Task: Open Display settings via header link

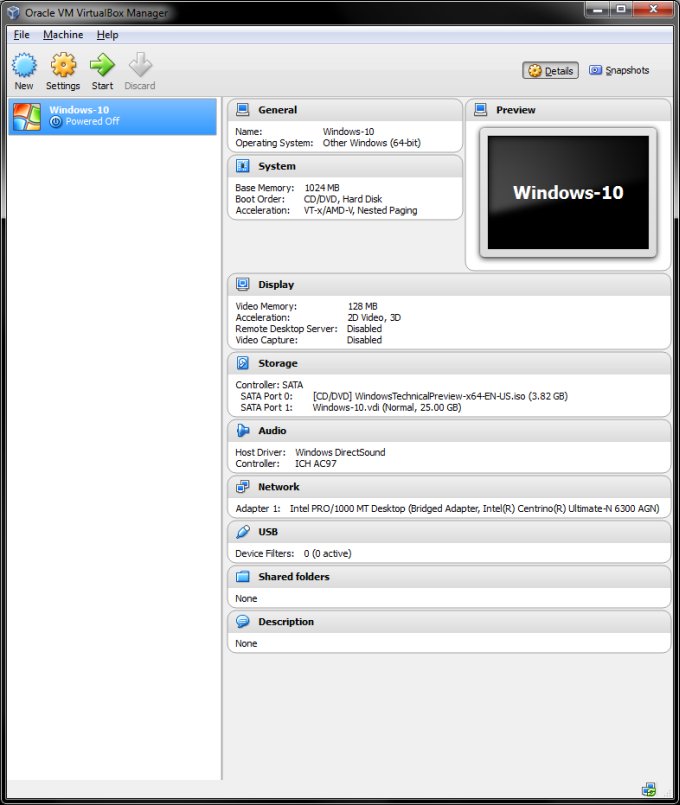Action: pyautogui.click(x=276, y=284)
